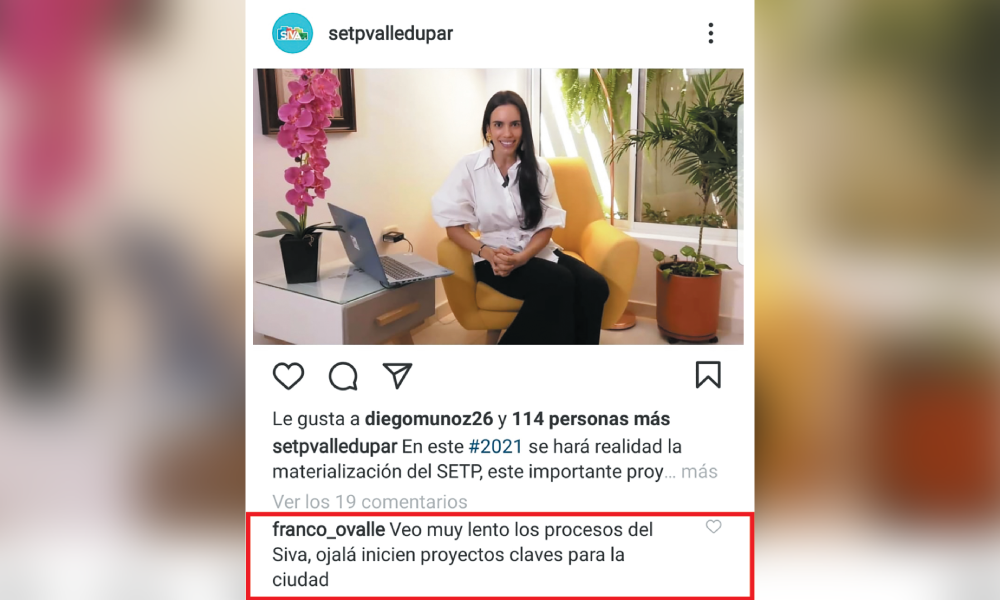Click franco_ovalle's comment text about Siva
The width and height of the screenshot is (1000, 600).
coord(462,554)
